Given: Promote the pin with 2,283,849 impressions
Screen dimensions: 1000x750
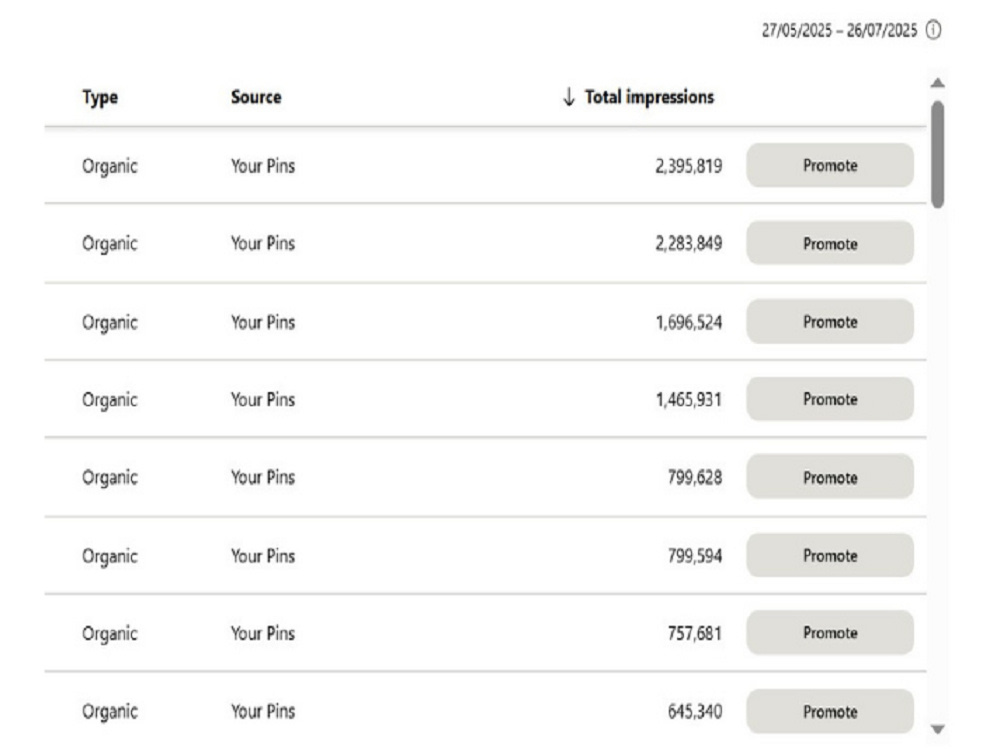Looking at the screenshot, I should point(830,243).
